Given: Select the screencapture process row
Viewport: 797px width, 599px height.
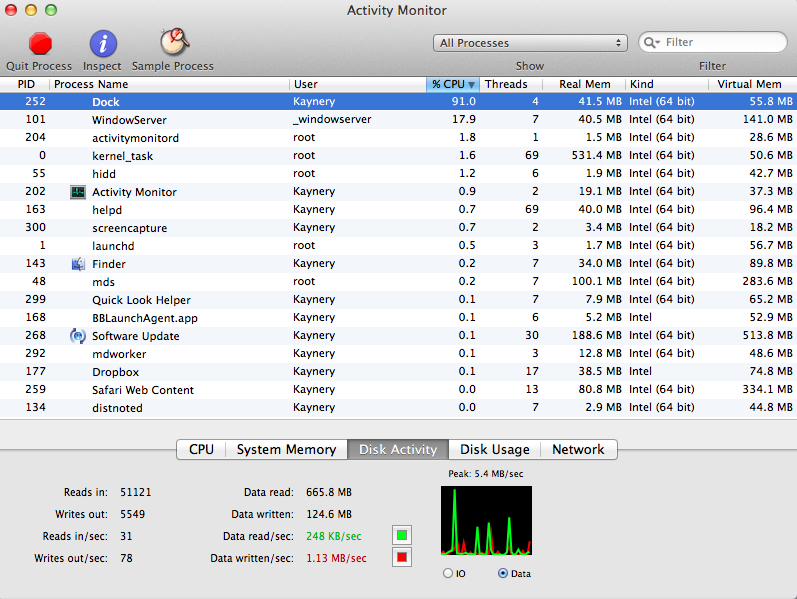Looking at the screenshot, I should point(398,227).
